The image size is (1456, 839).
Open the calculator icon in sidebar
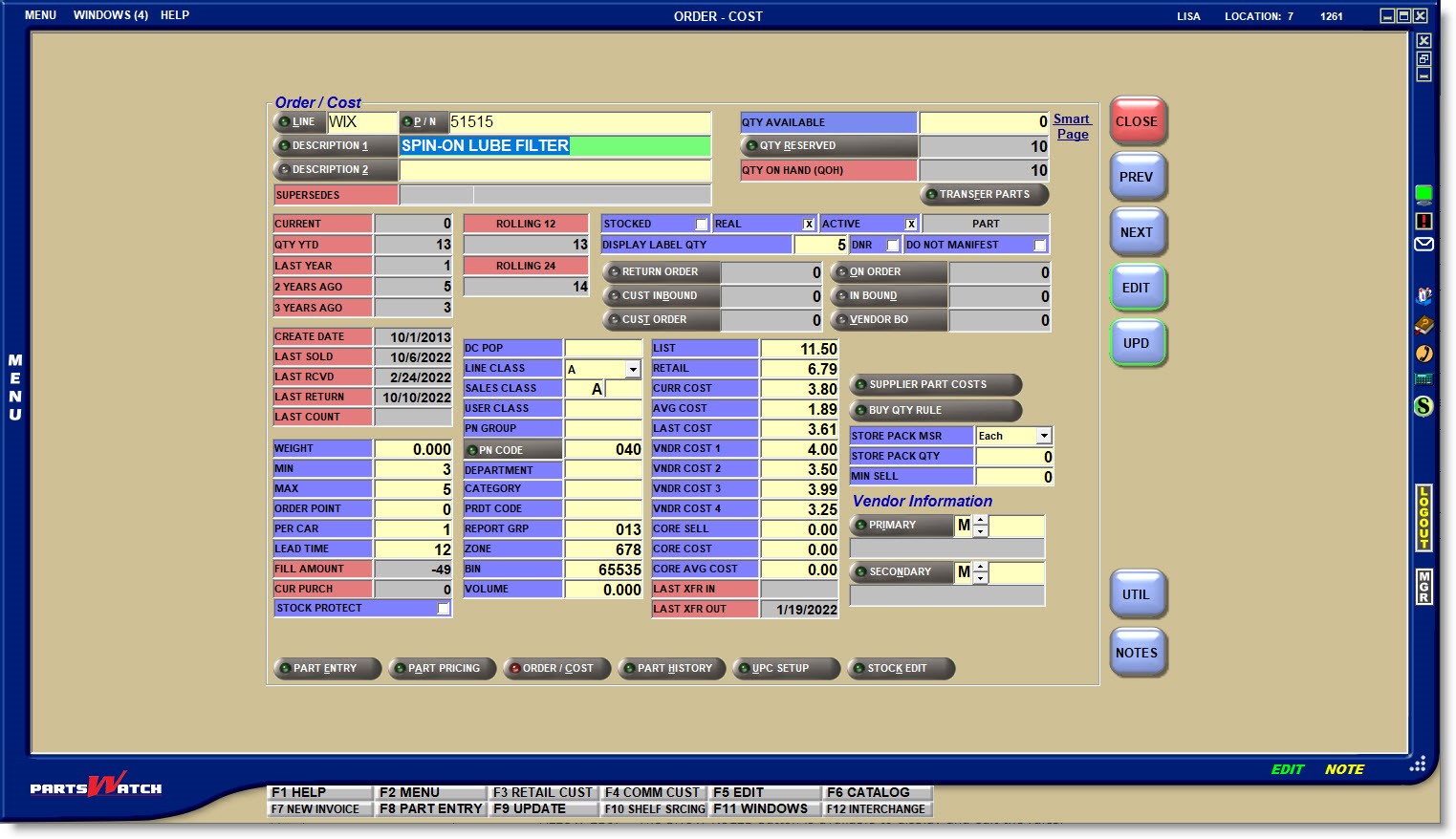1423,379
